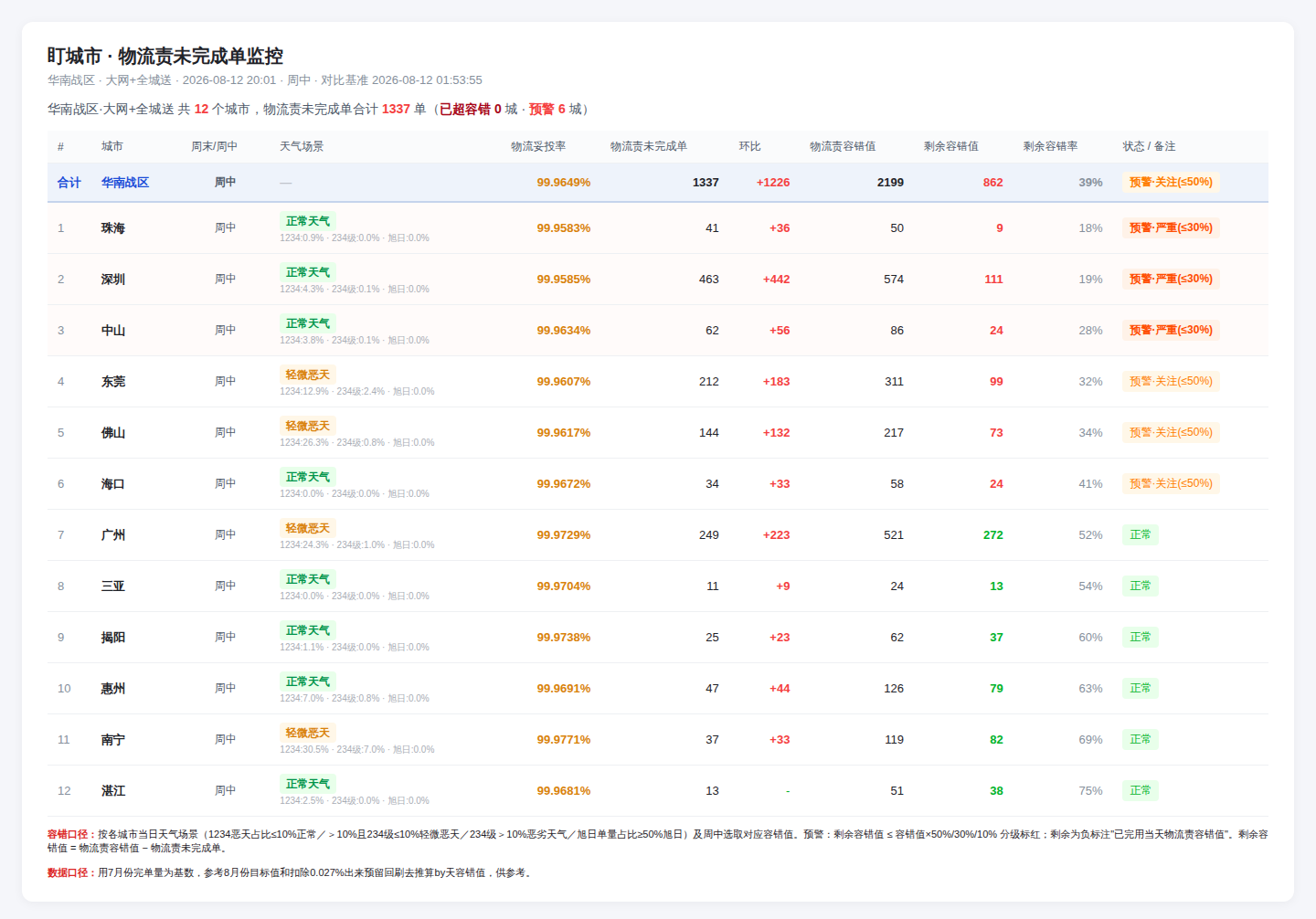Click 佛山's delivery rate 99.9617%

click(x=564, y=433)
